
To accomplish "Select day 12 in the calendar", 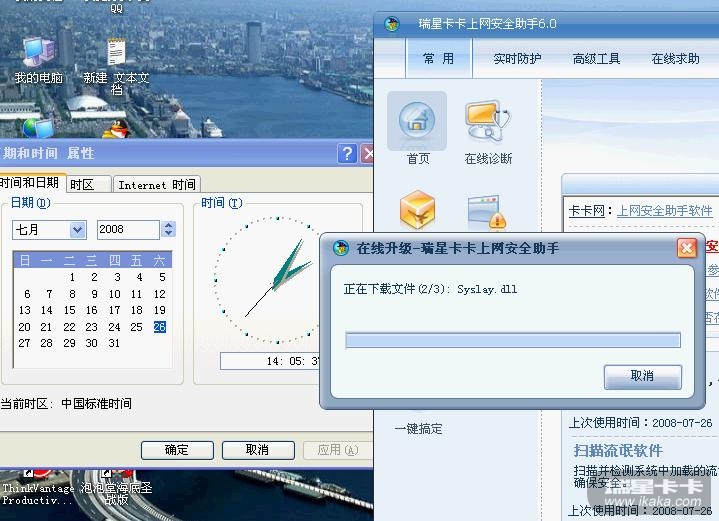I will pos(159,294).
